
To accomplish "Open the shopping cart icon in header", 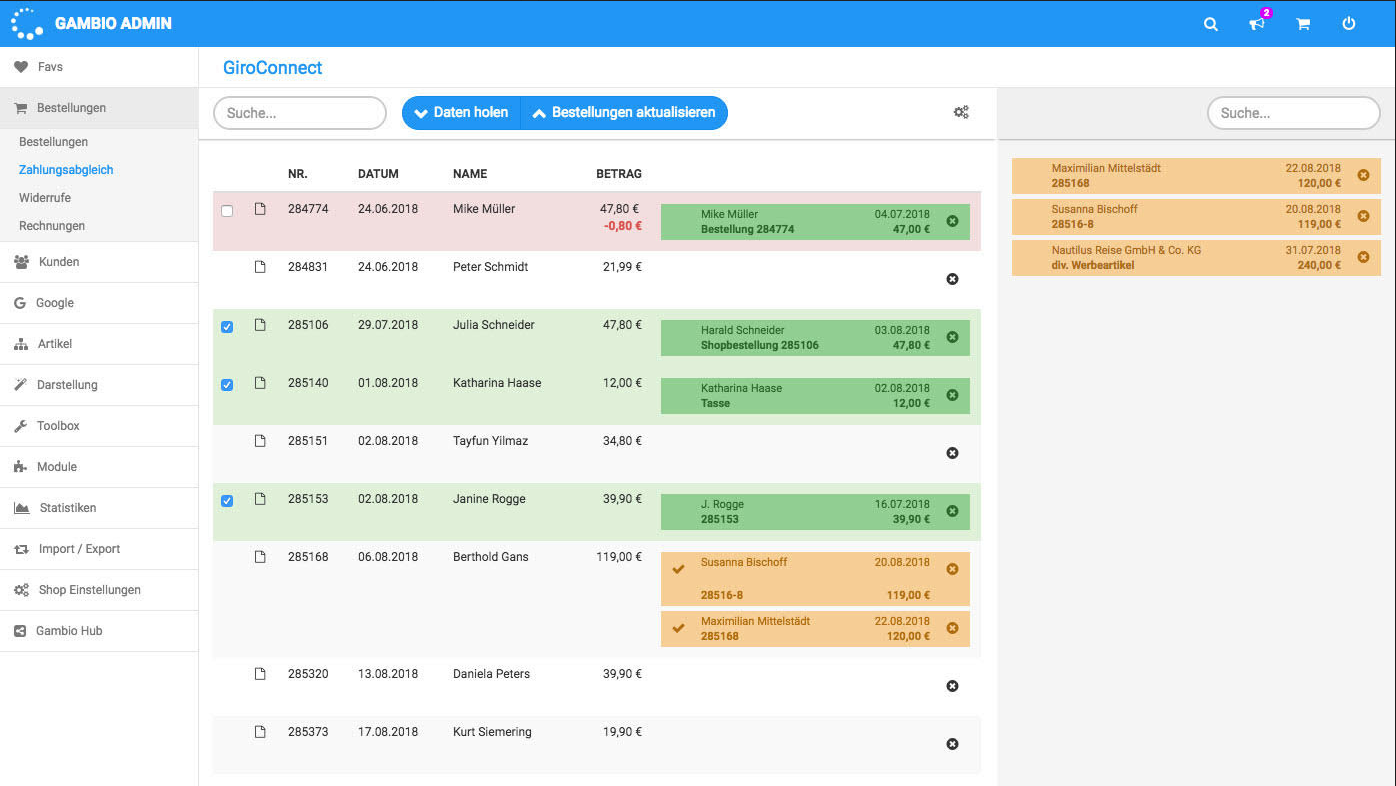I will [x=1303, y=24].
